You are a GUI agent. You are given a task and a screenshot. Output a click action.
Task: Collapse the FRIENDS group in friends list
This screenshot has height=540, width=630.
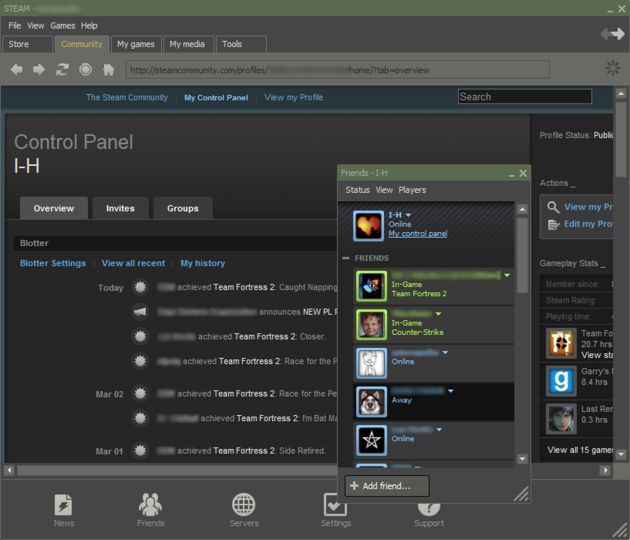click(346, 258)
